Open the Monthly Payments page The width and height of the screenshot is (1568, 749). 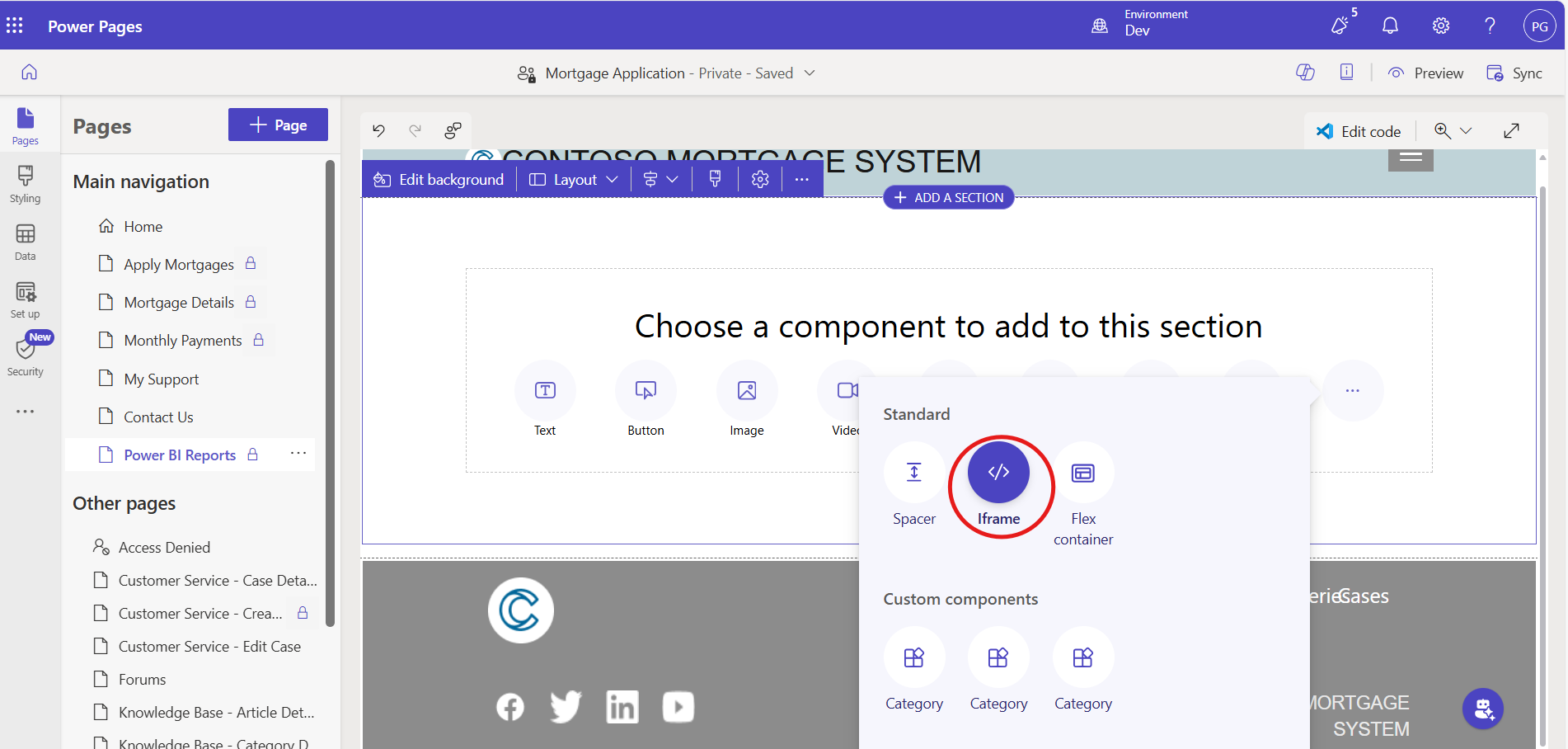pyautogui.click(x=182, y=341)
